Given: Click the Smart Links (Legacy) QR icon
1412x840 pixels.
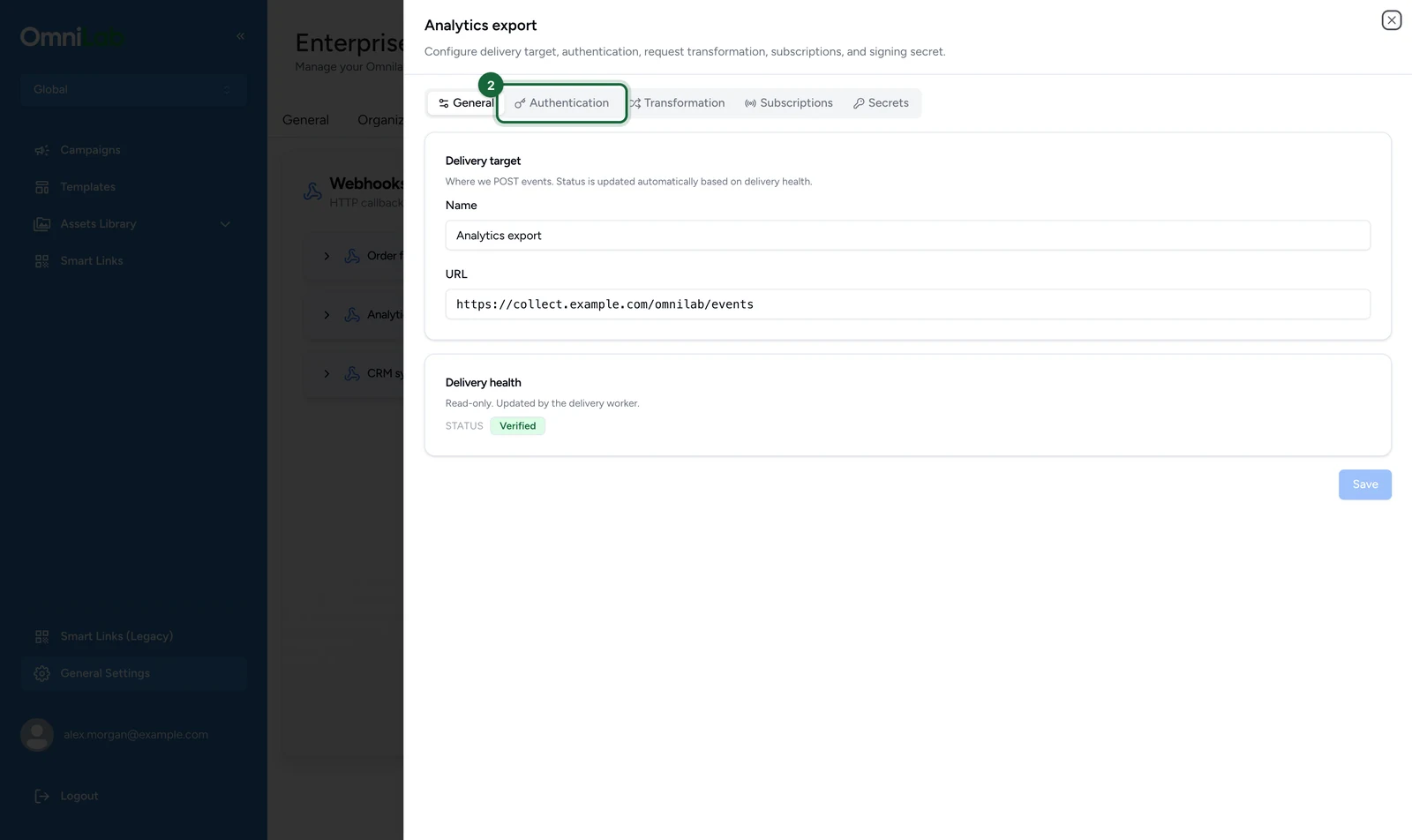Looking at the screenshot, I should pos(41,636).
